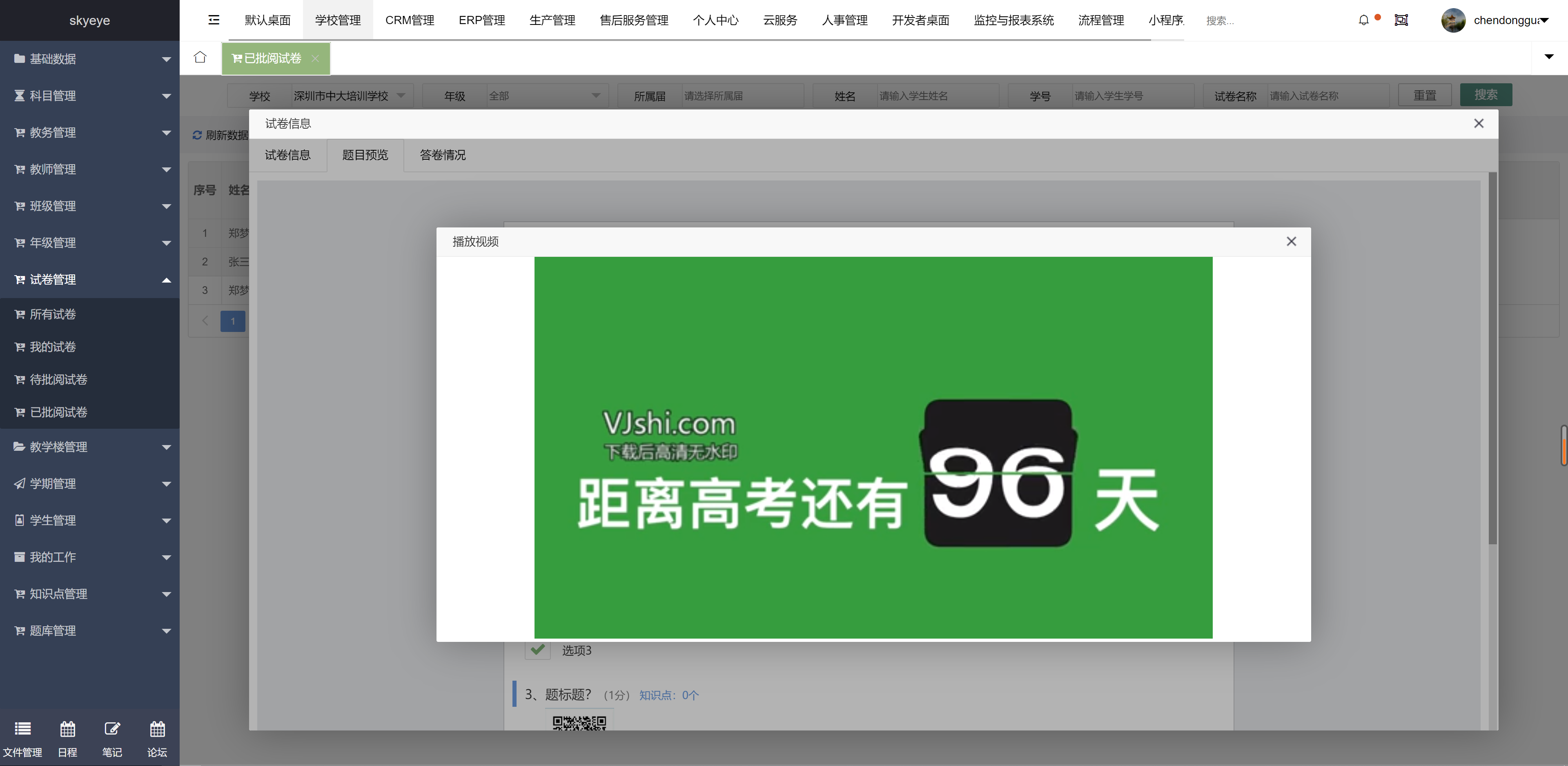Image resolution: width=1568 pixels, height=766 pixels.
Task: Focus the 学号 student number input
Action: (1133, 96)
